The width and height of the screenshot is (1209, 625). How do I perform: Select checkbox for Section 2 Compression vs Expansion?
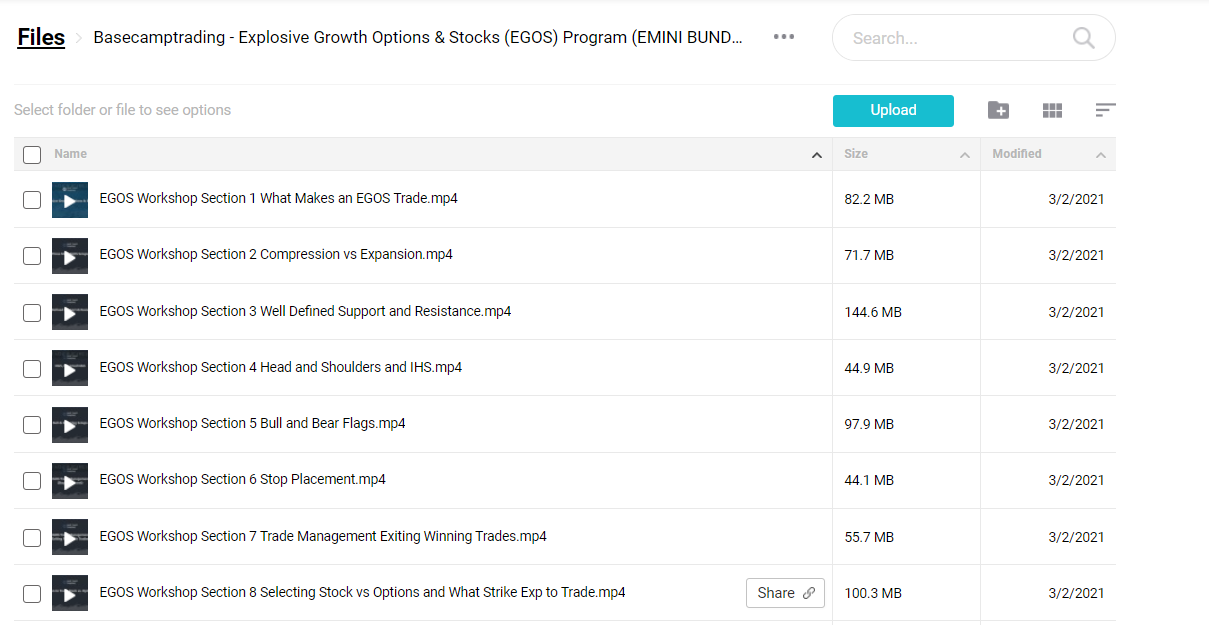(32, 256)
